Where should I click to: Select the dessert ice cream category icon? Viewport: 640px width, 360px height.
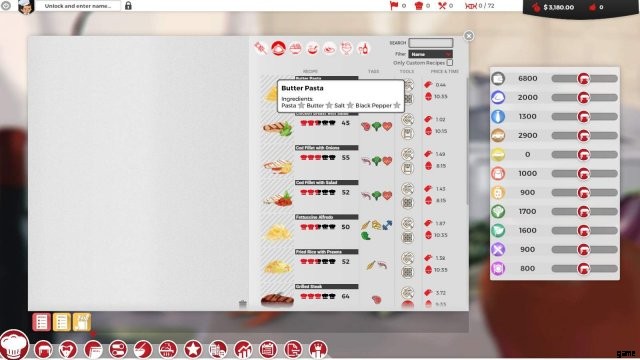[347, 48]
